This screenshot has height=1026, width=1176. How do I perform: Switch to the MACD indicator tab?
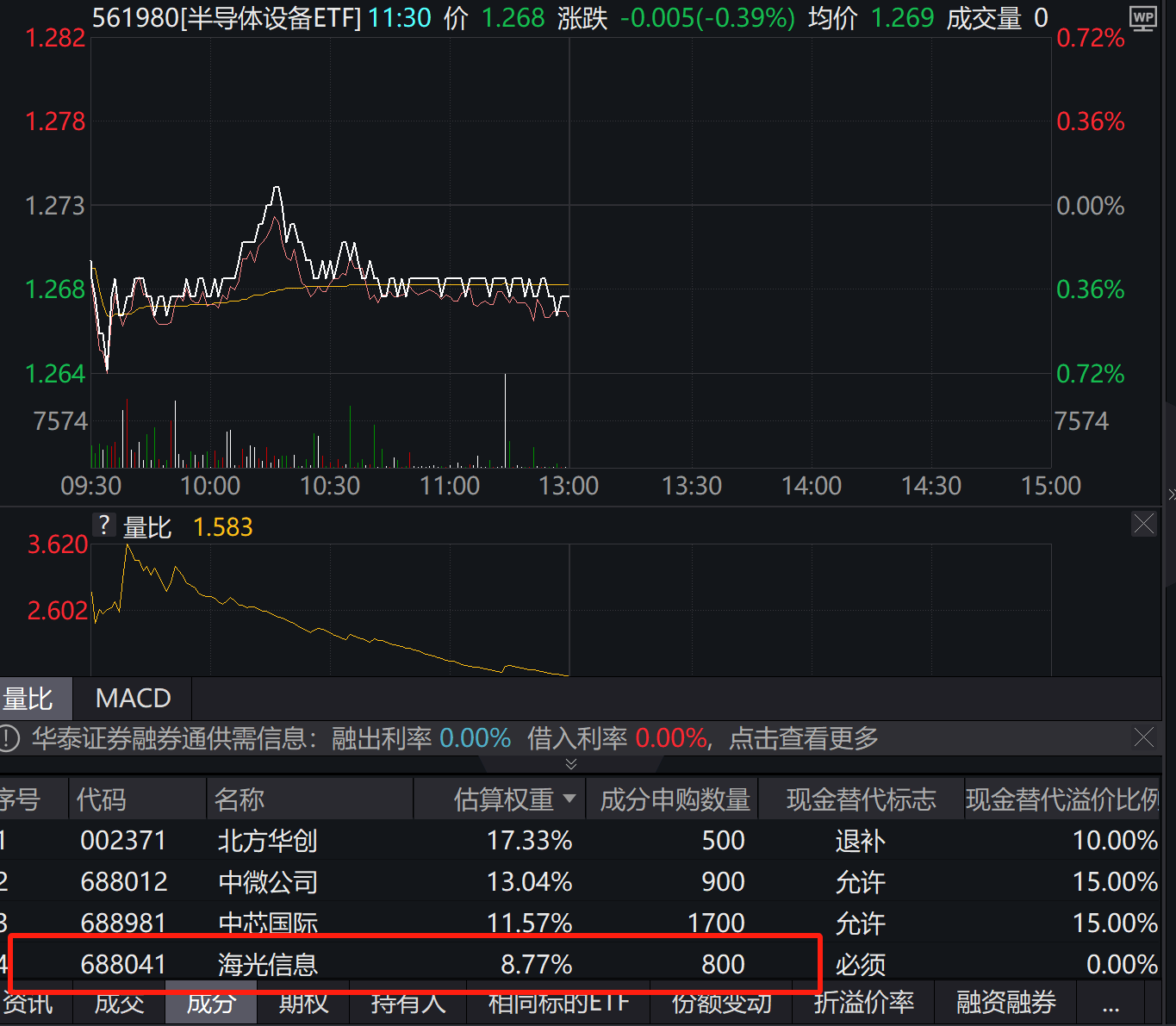coord(133,698)
